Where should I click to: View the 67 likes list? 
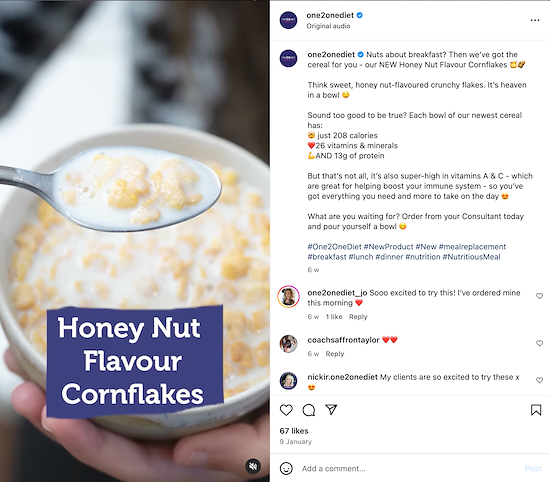tap(294, 431)
